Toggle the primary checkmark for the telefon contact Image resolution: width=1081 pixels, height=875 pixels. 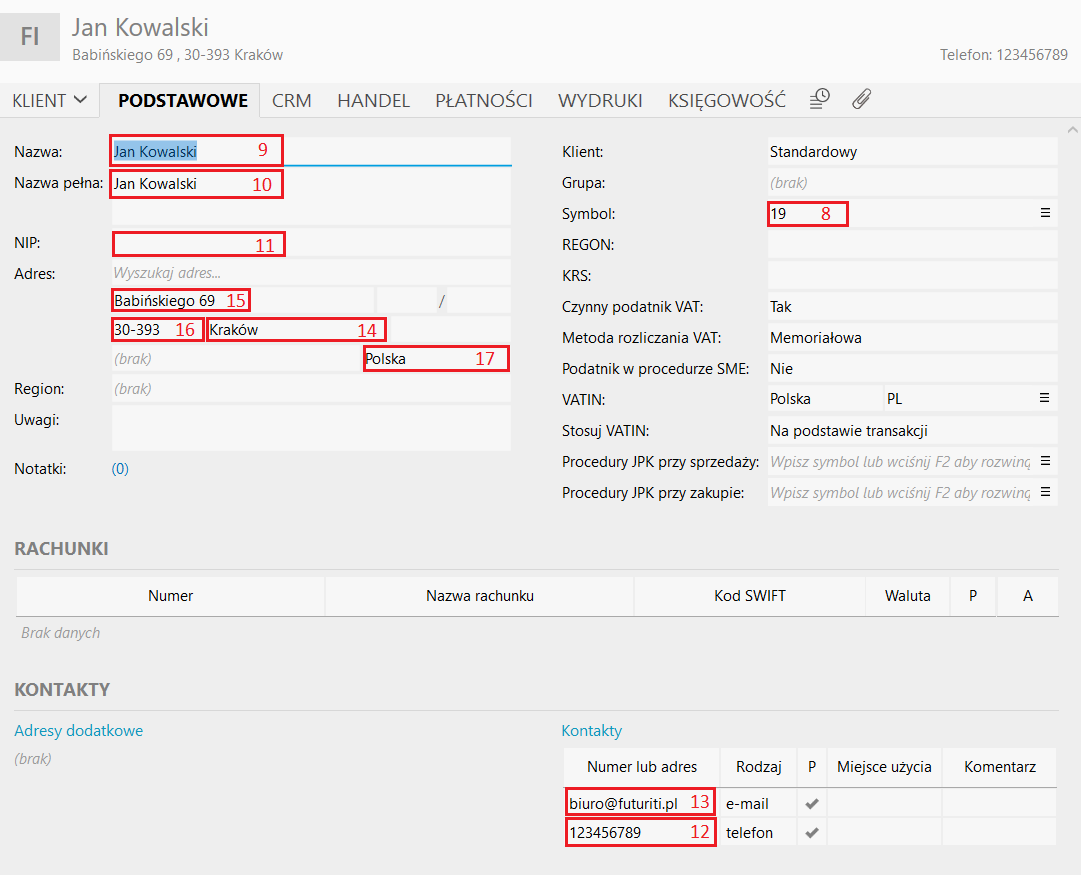812,833
